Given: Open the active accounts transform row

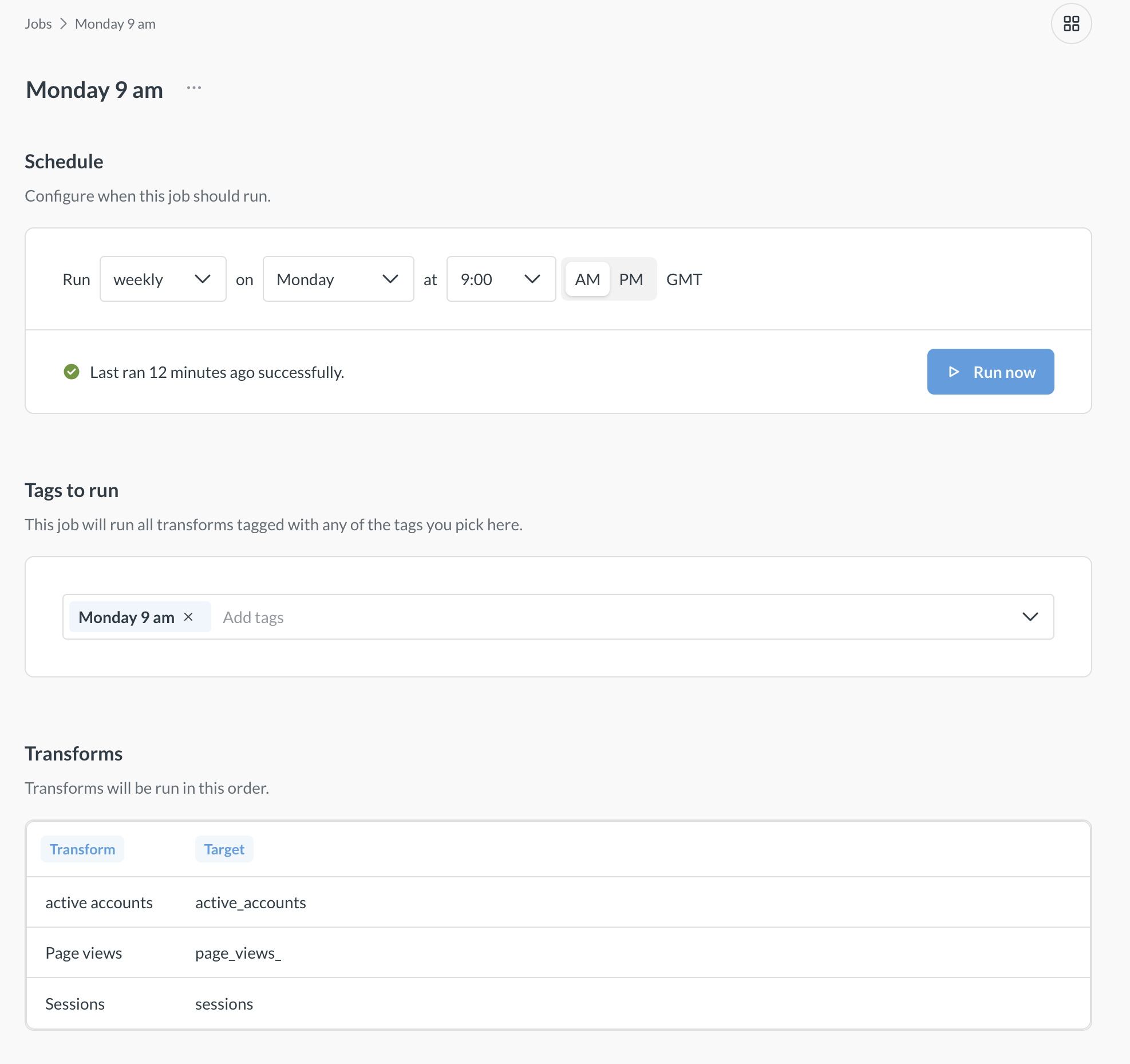Looking at the screenshot, I should click(99, 903).
